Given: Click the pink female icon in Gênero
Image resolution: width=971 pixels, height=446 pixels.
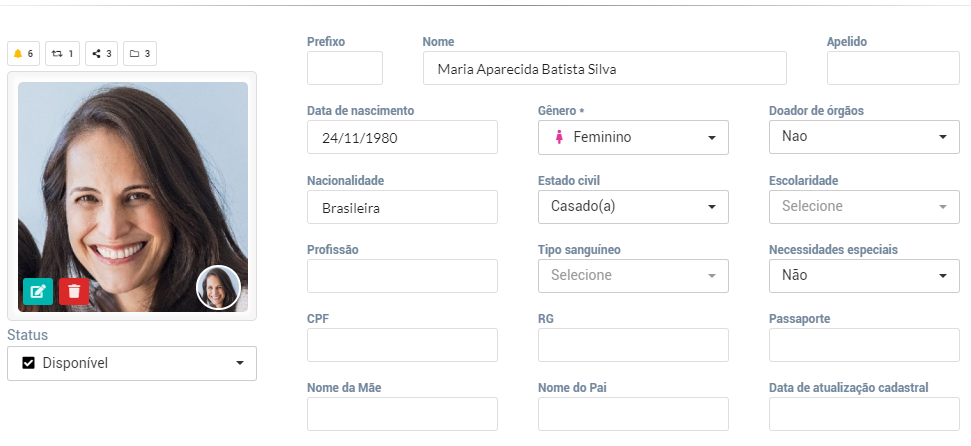Looking at the screenshot, I should coord(559,137).
